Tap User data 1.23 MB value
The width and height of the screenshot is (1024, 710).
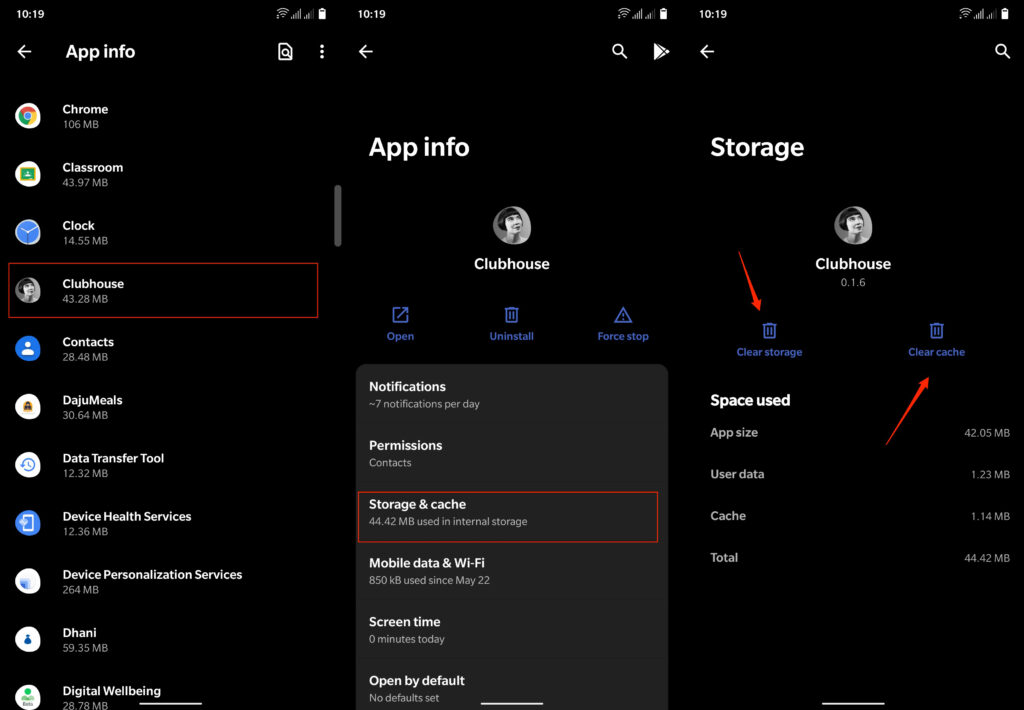990,475
